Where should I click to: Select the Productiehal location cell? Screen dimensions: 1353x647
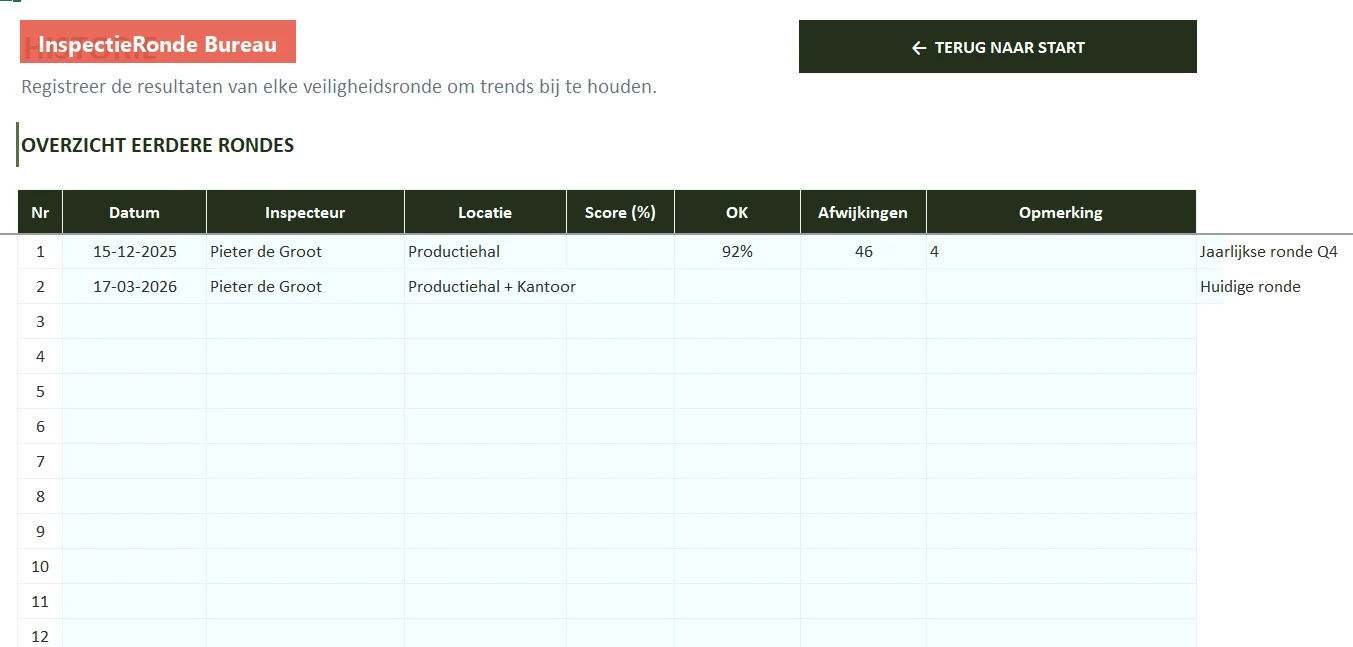[x=485, y=252]
